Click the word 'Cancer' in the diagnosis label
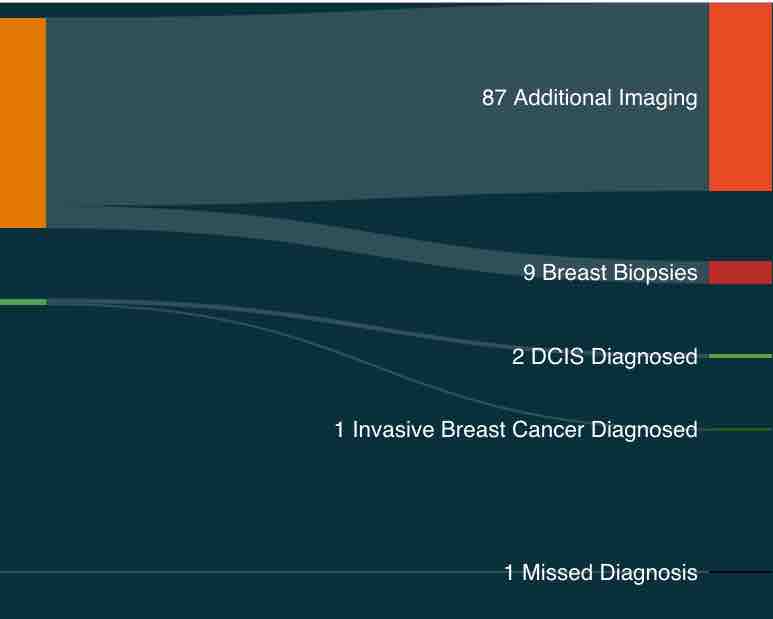 click(548, 429)
